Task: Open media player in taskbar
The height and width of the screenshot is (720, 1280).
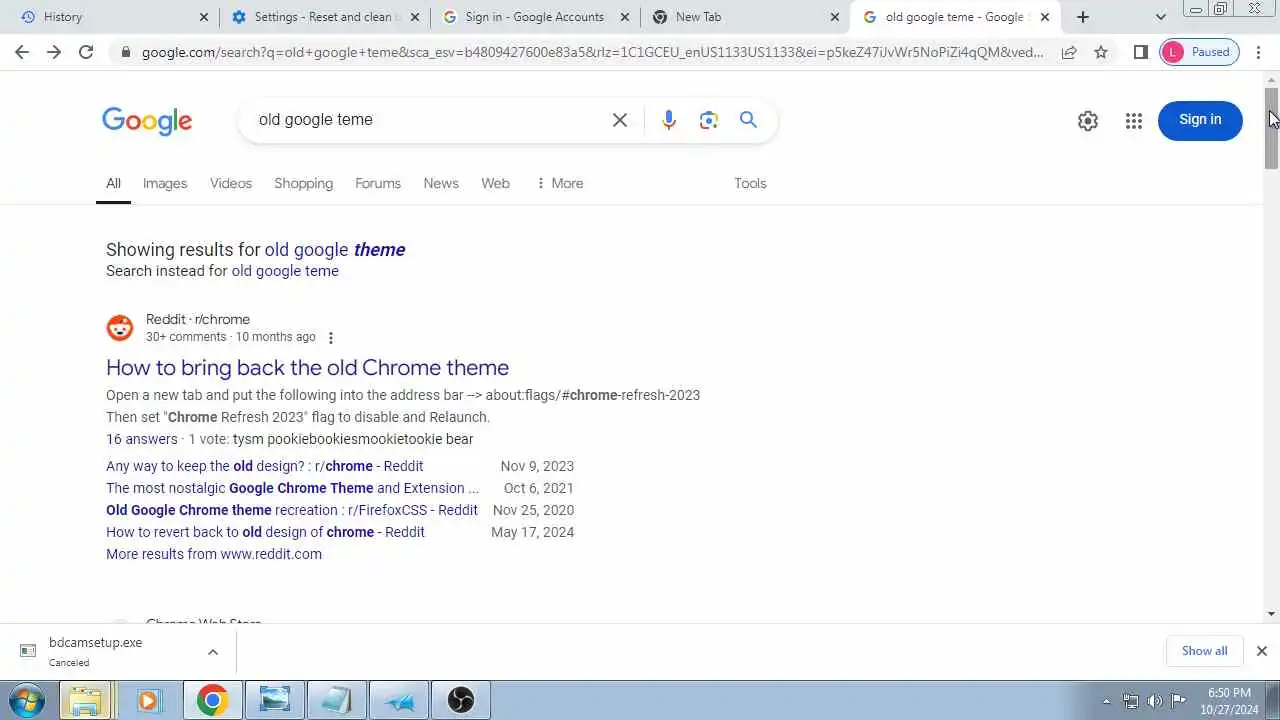Action: point(149,700)
